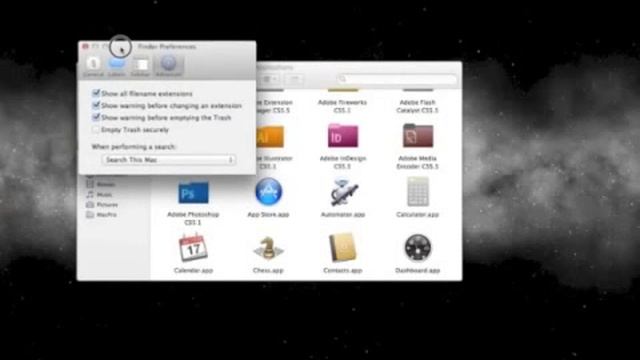
Task: Select the Dashboard.app icon
Action: pos(418,248)
